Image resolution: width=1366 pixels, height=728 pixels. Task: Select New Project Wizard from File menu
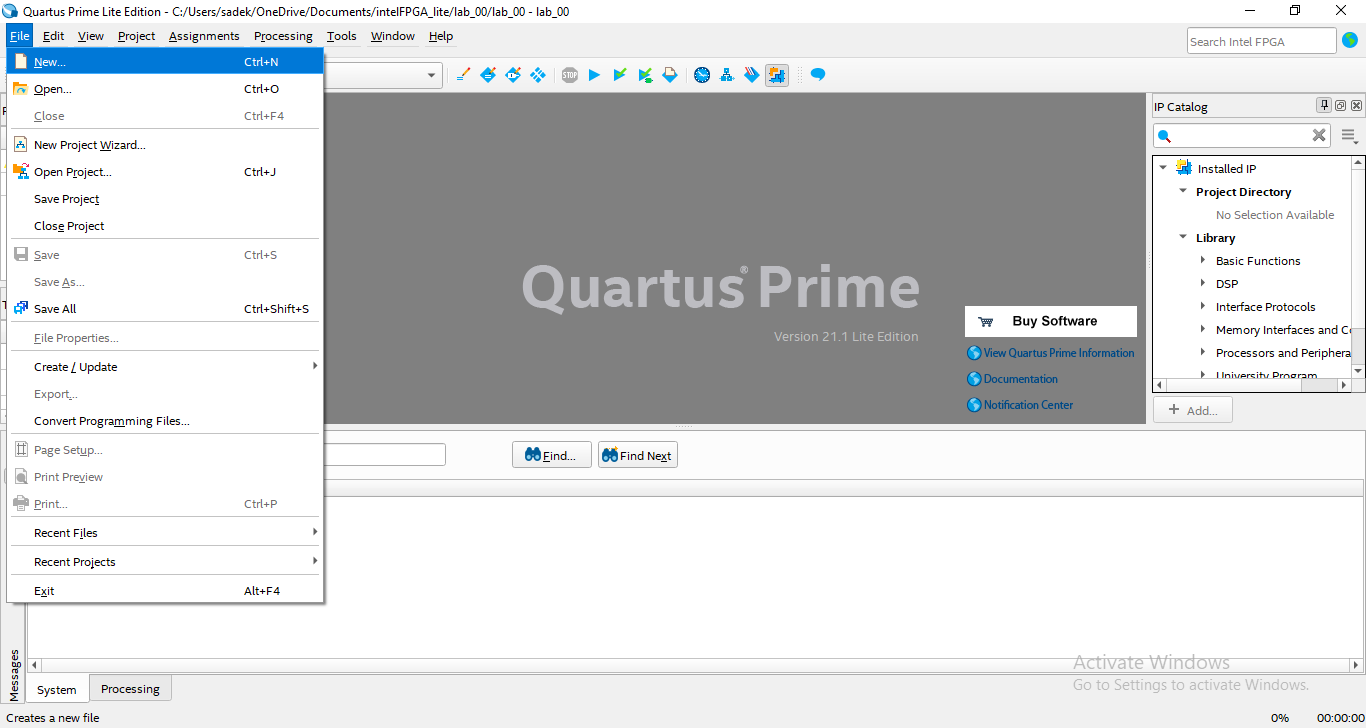(90, 145)
